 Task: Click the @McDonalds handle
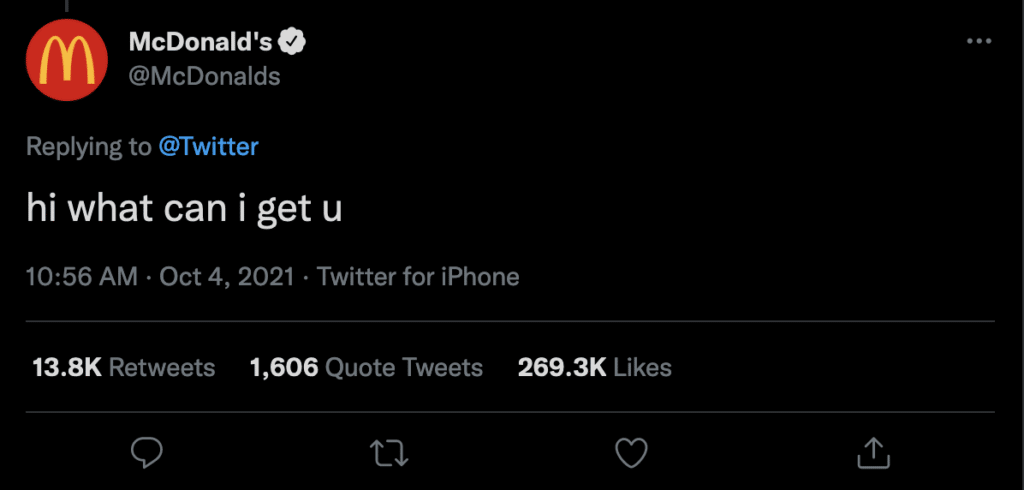205,76
